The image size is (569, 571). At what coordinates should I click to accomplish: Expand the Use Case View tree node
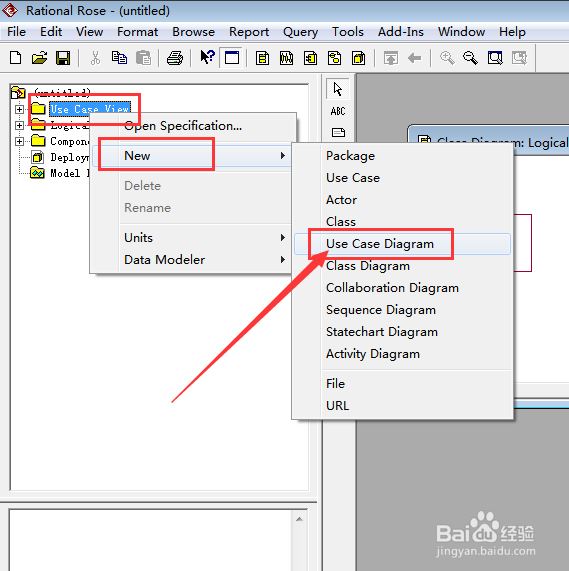coord(19,109)
